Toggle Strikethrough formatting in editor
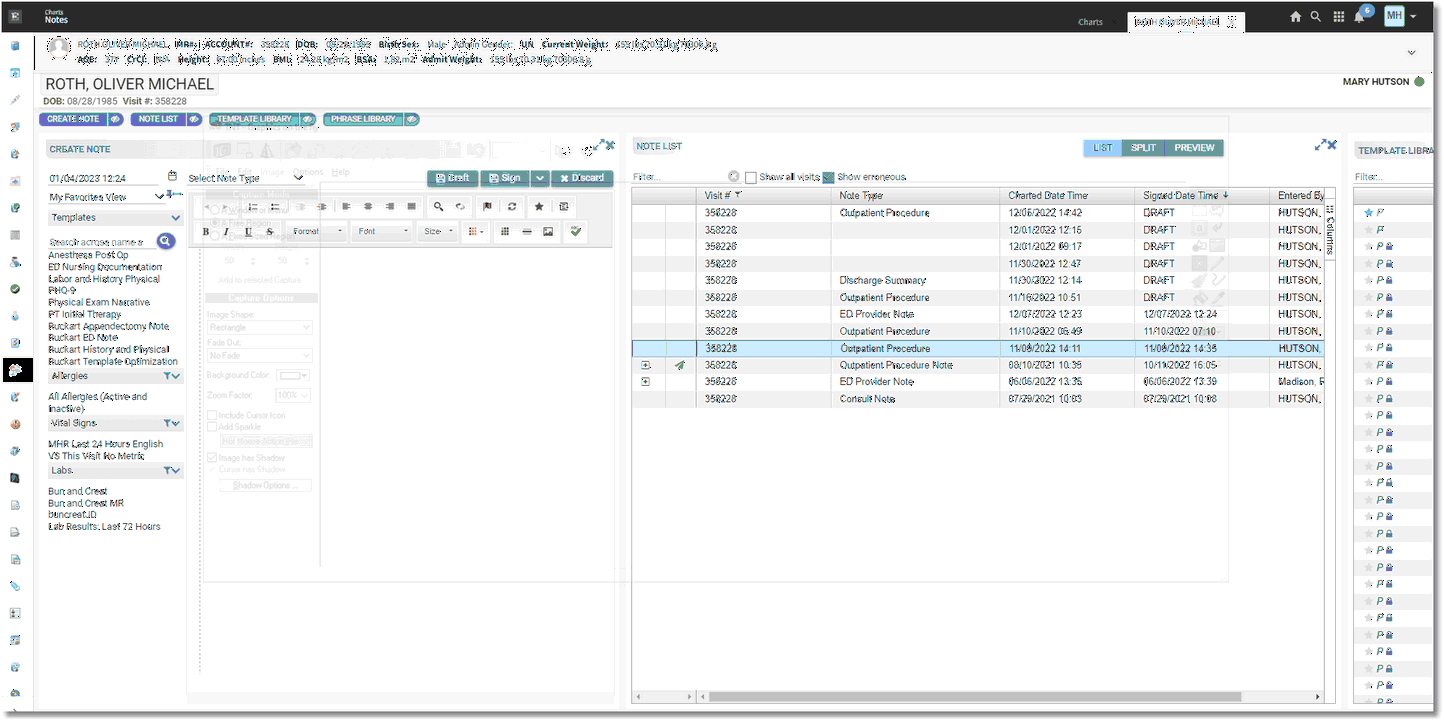This screenshot has width=1444, height=722. click(x=270, y=231)
